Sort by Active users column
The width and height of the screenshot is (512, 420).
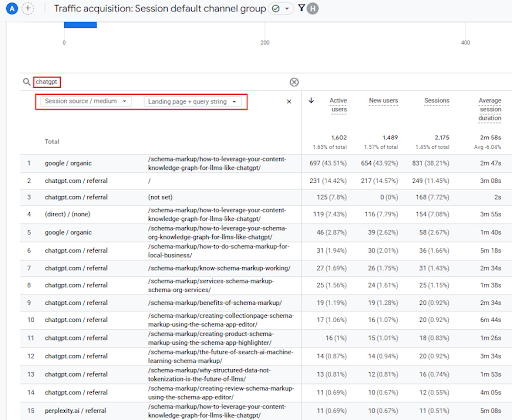[x=338, y=105]
